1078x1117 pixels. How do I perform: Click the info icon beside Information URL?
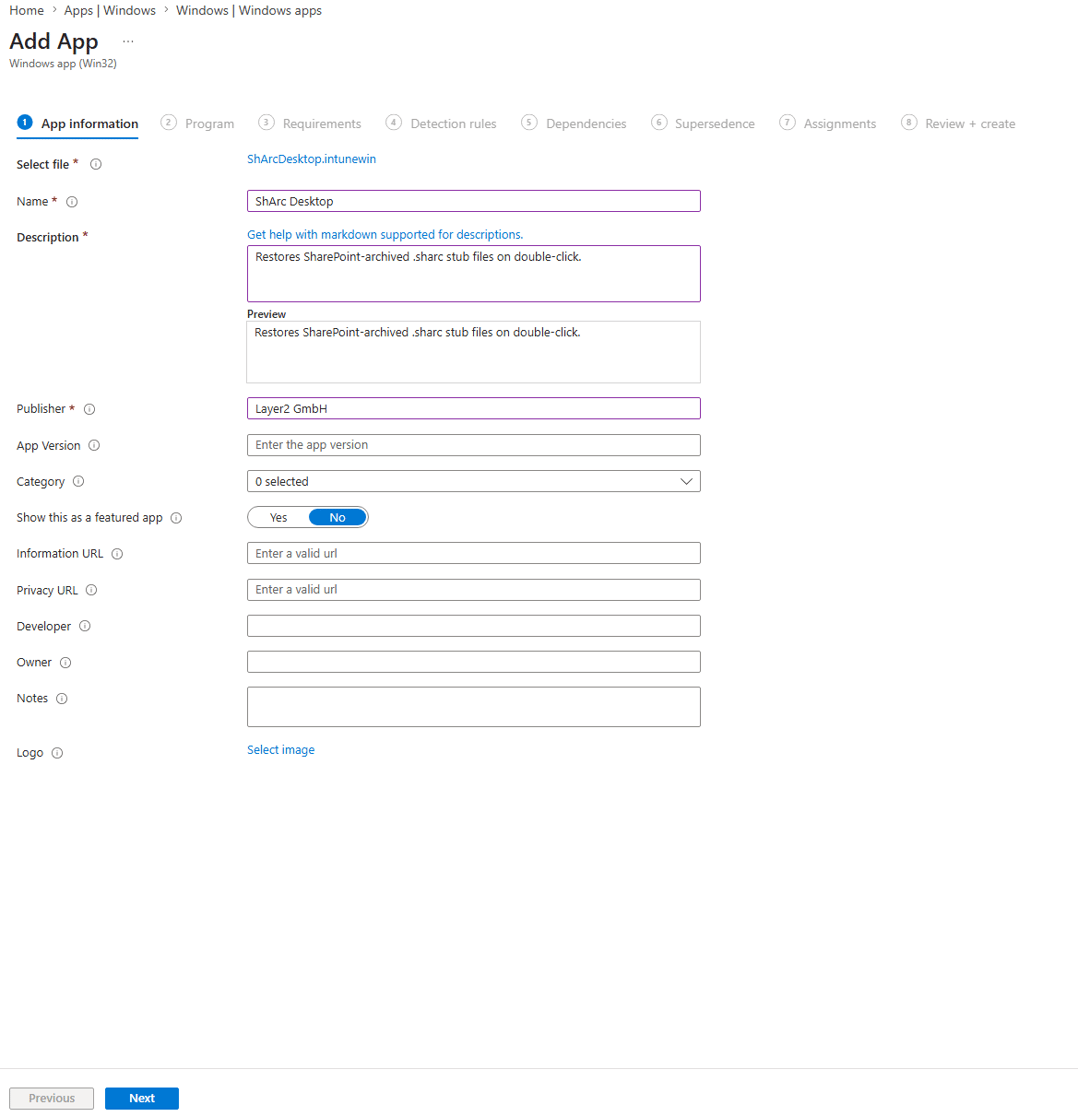click(118, 554)
